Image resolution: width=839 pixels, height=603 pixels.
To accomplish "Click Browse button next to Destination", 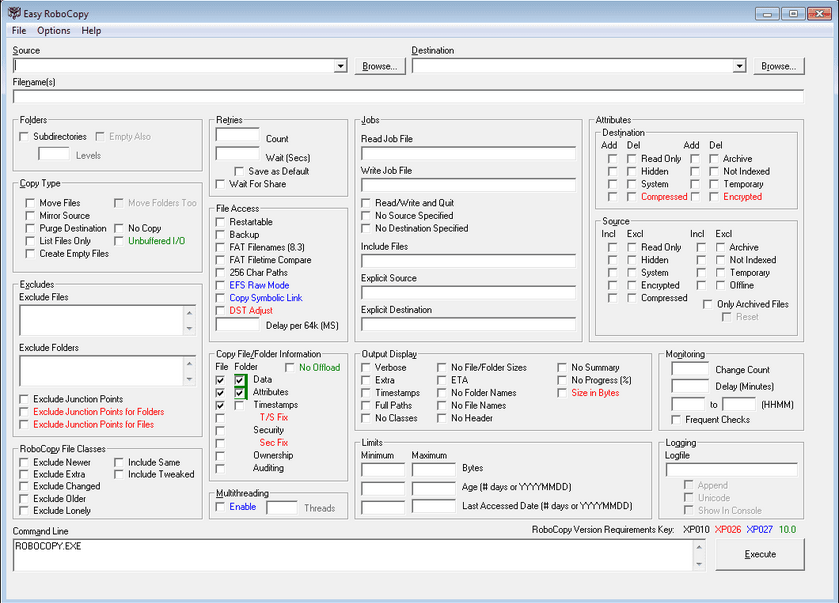I will coord(779,66).
